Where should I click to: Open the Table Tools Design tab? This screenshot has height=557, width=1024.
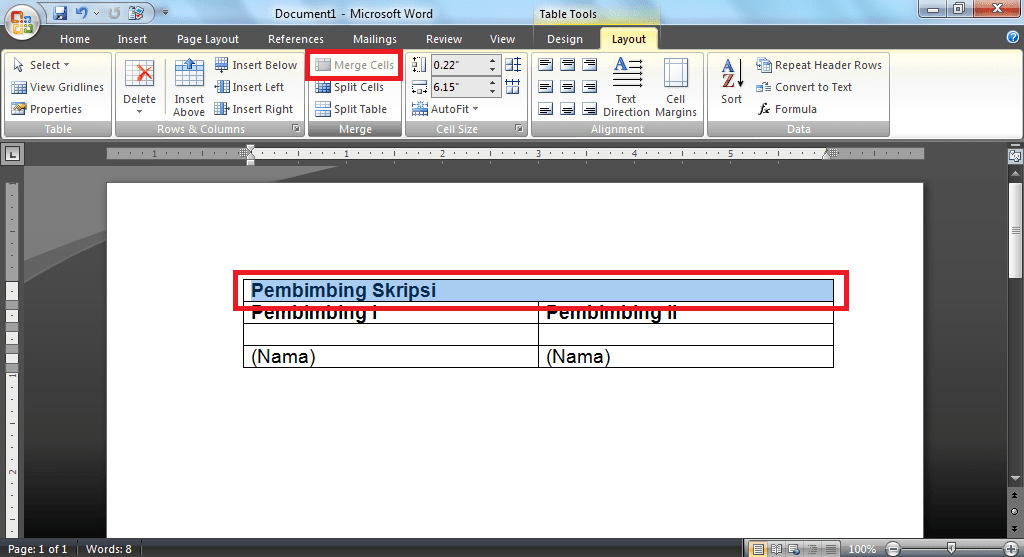(564, 39)
